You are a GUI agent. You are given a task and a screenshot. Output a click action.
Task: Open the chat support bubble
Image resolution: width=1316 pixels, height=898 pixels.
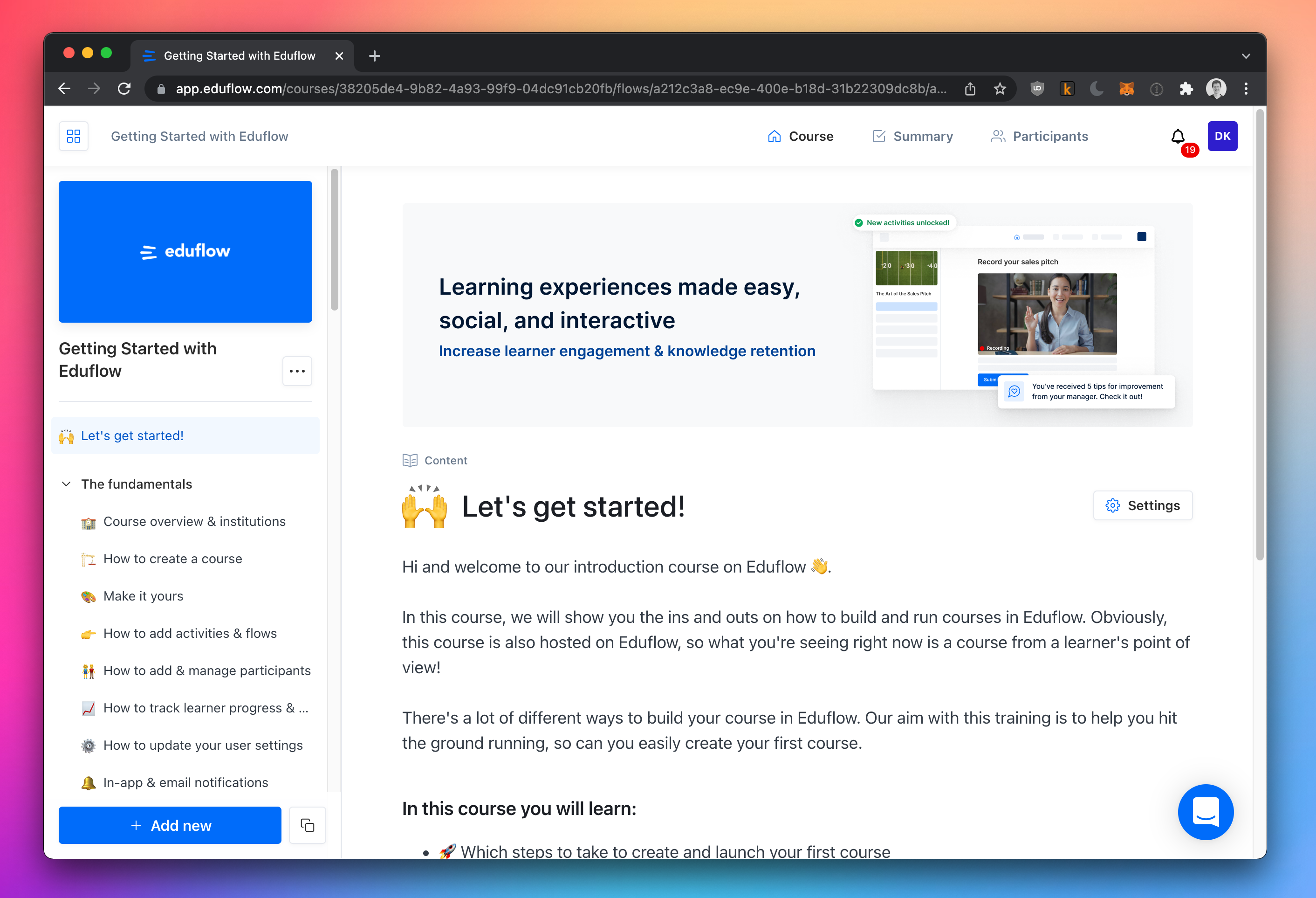[1206, 812]
